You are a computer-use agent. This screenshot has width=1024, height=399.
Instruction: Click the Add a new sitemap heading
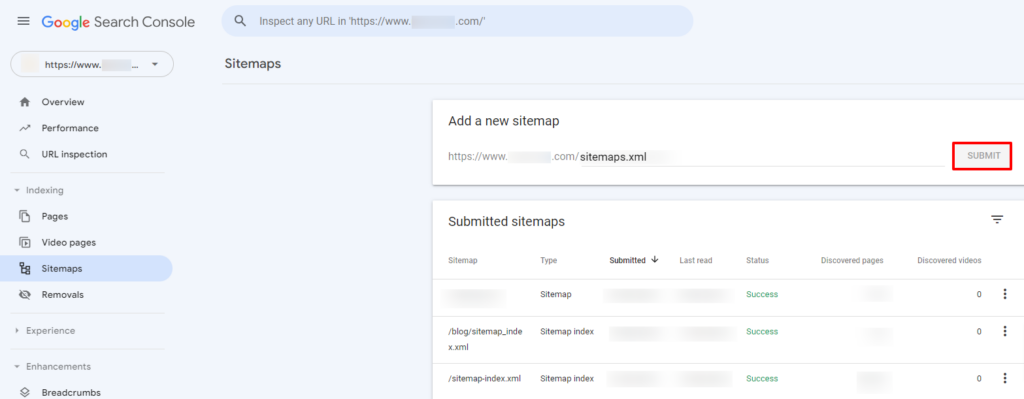click(x=504, y=121)
